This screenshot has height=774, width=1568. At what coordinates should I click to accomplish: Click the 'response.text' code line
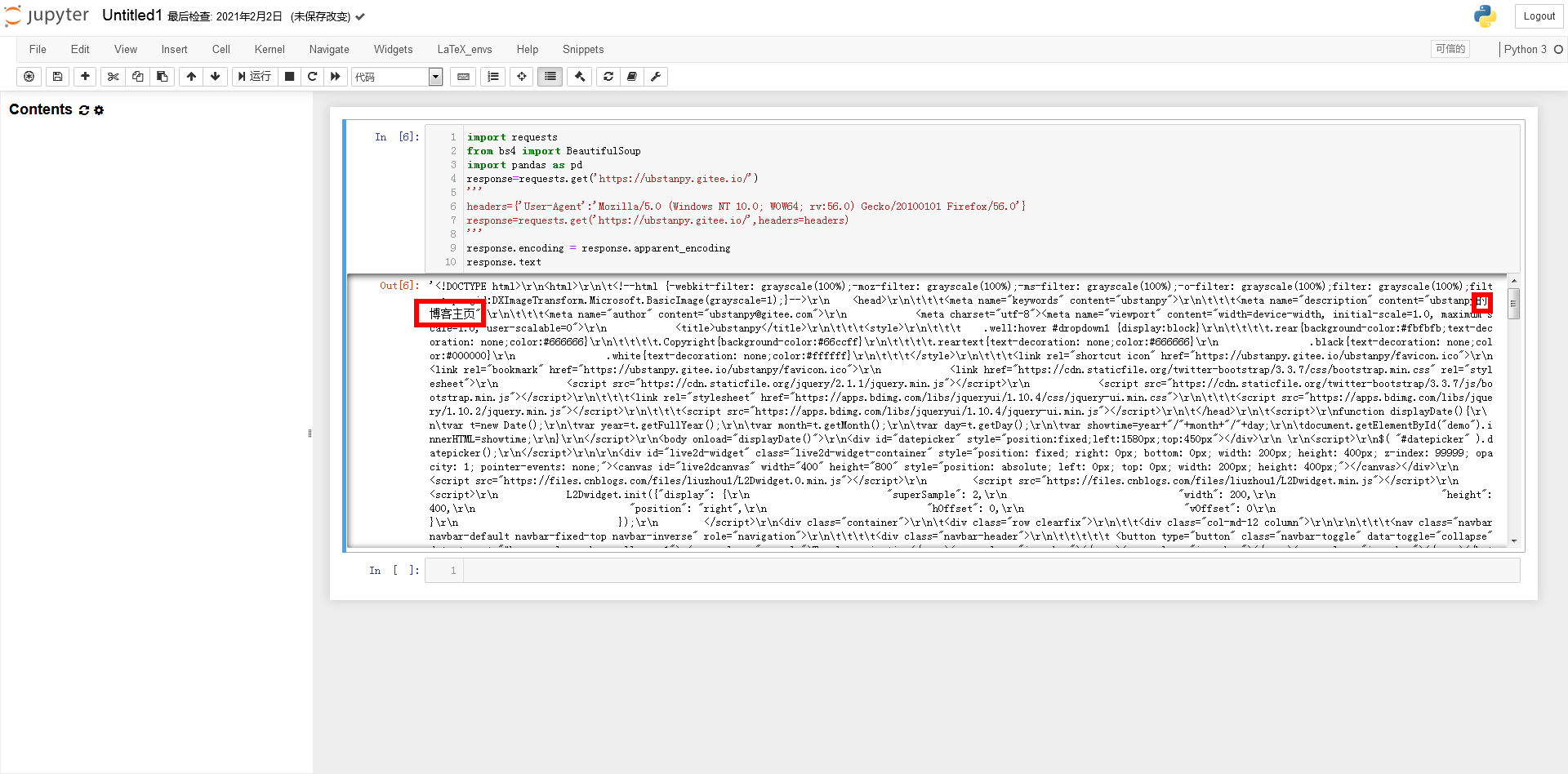point(504,262)
